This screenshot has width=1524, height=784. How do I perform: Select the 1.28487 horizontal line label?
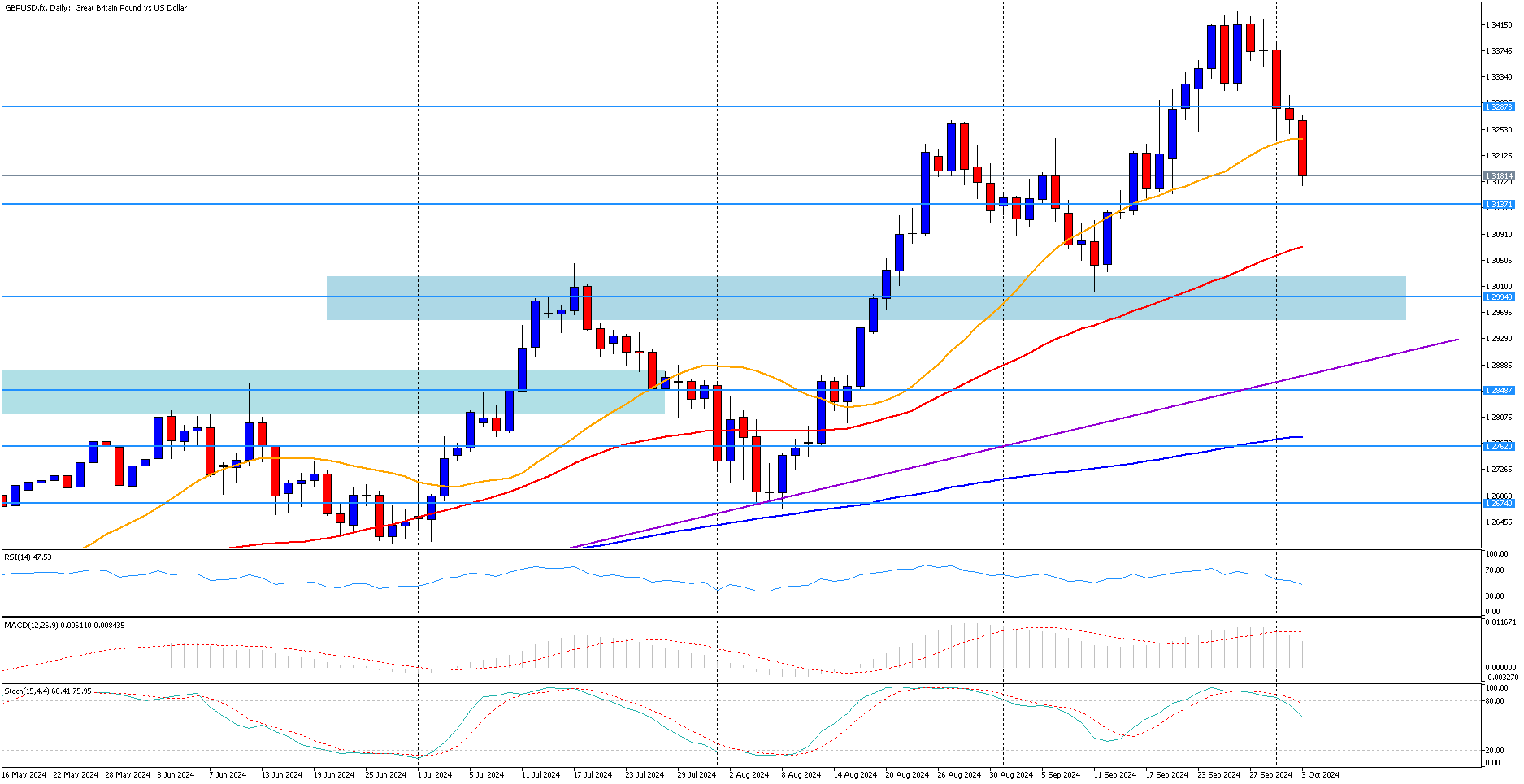pyautogui.click(x=1498, y=390)
